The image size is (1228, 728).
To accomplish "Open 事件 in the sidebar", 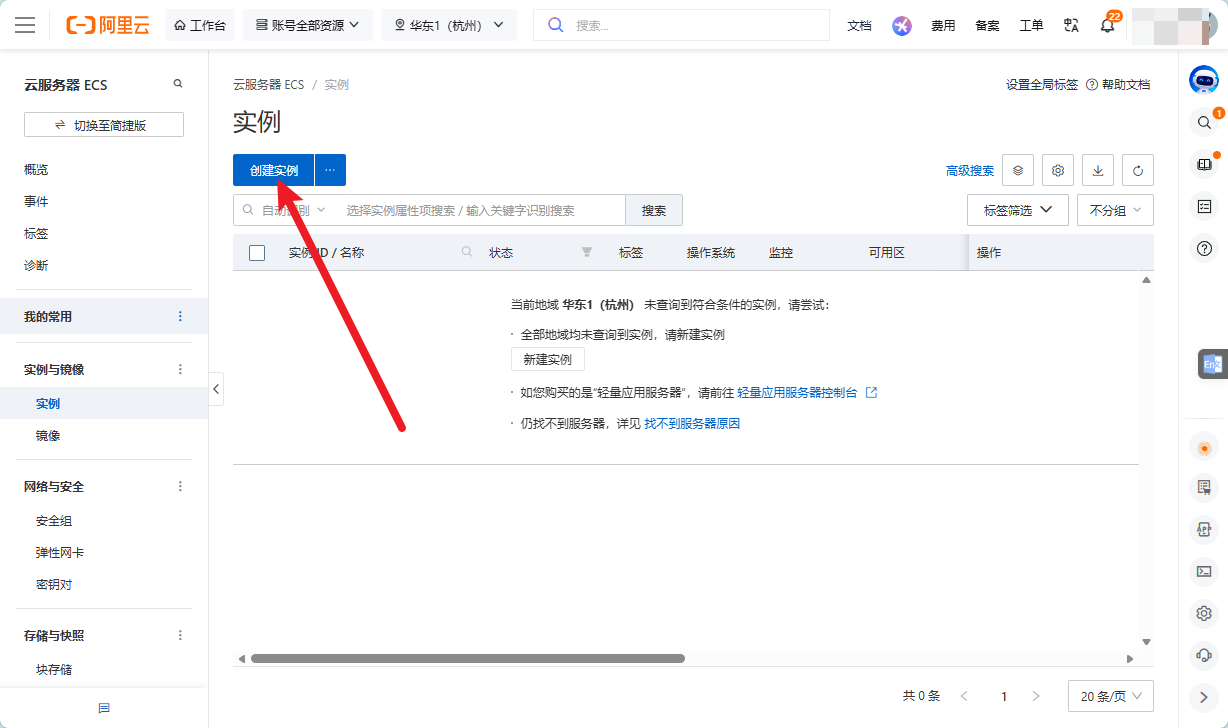I will coord(36,201).
